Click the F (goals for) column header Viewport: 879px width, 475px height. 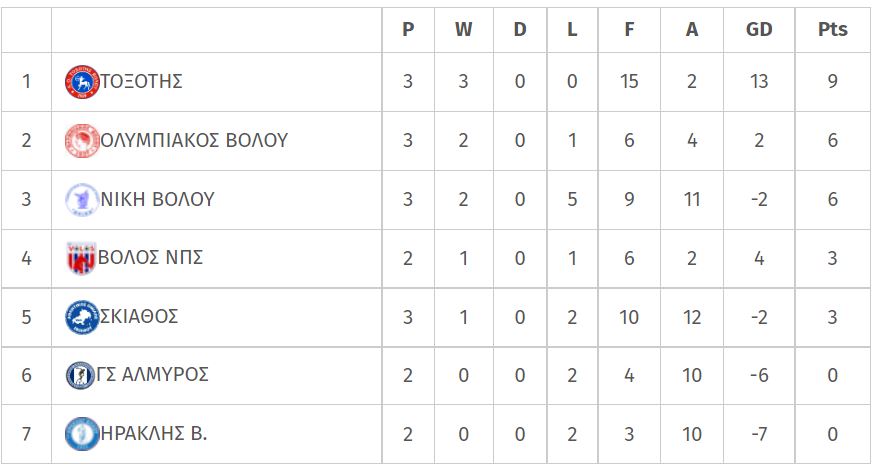[x=629, y=29]
